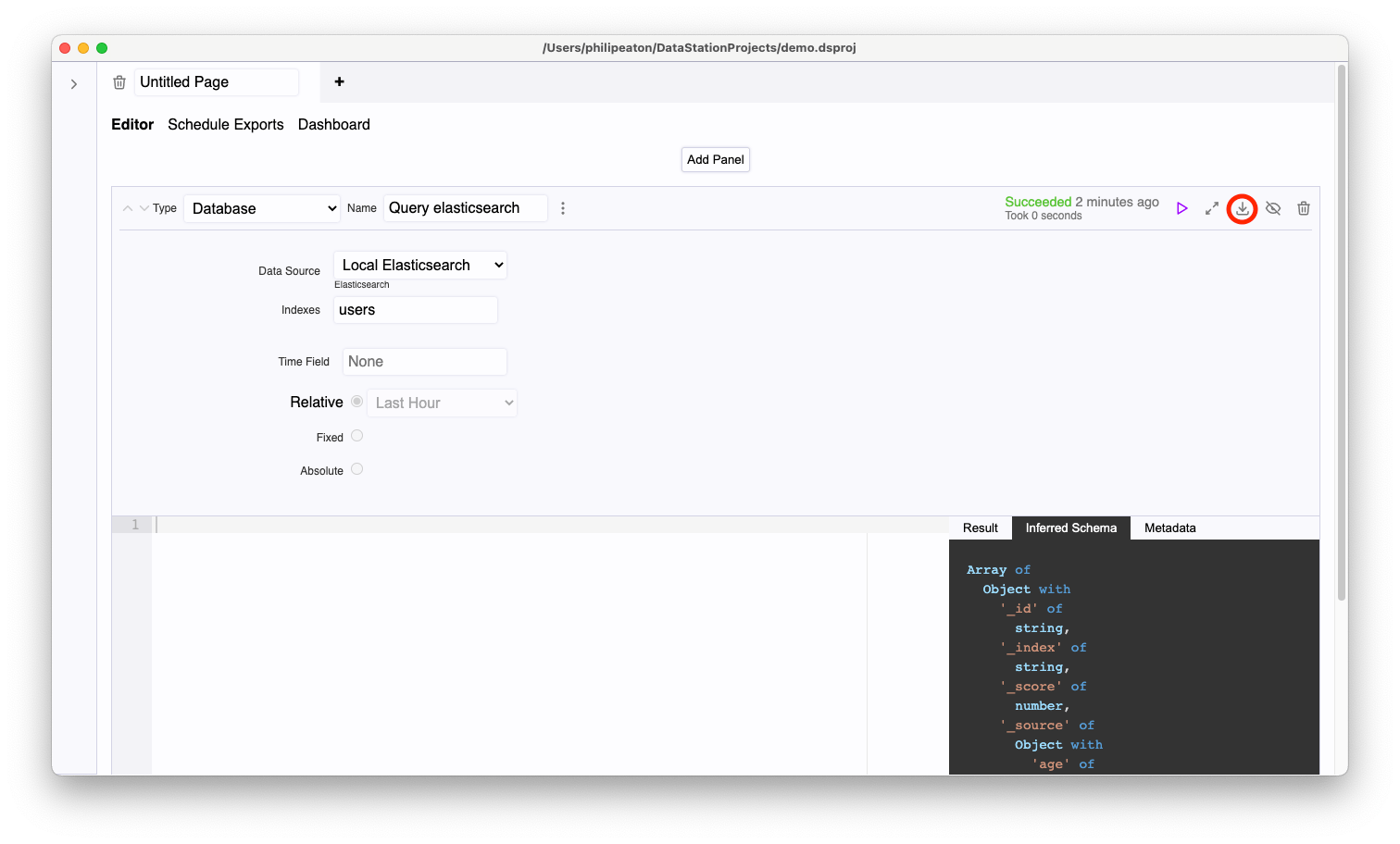Move the panel up
Viewport: 1400px width, 844px height.
tap(128, 208)
